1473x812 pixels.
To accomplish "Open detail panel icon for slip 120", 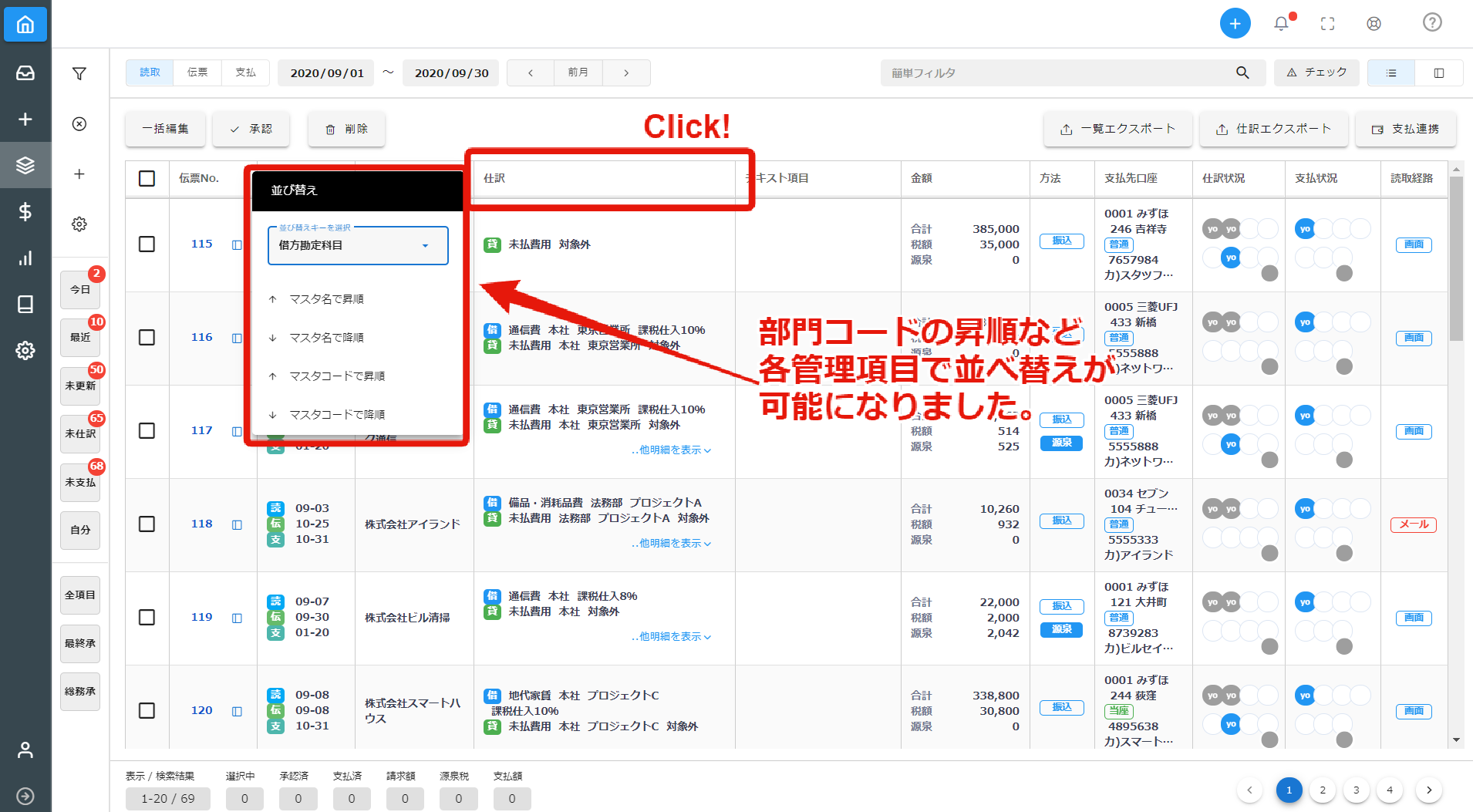I will pyautogui.click(x=237, y=711).
